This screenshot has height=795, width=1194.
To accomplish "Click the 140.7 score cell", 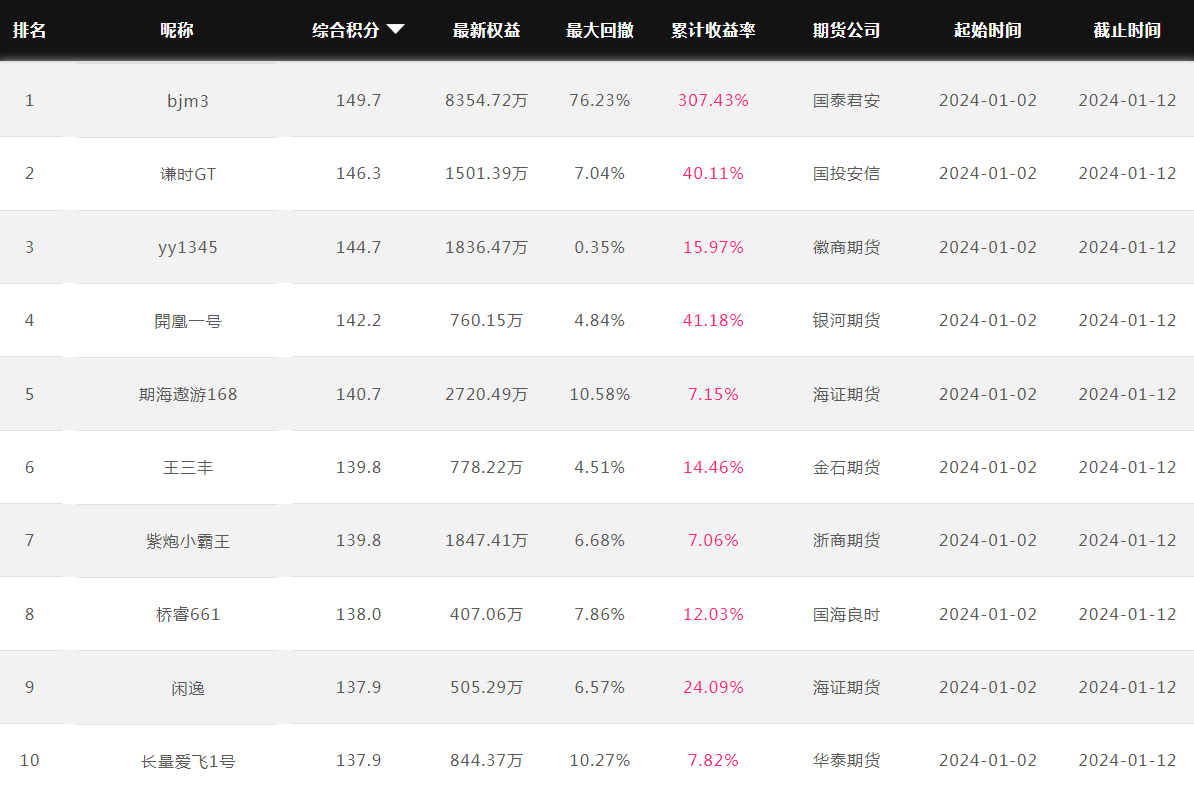I will coord(358,394).
